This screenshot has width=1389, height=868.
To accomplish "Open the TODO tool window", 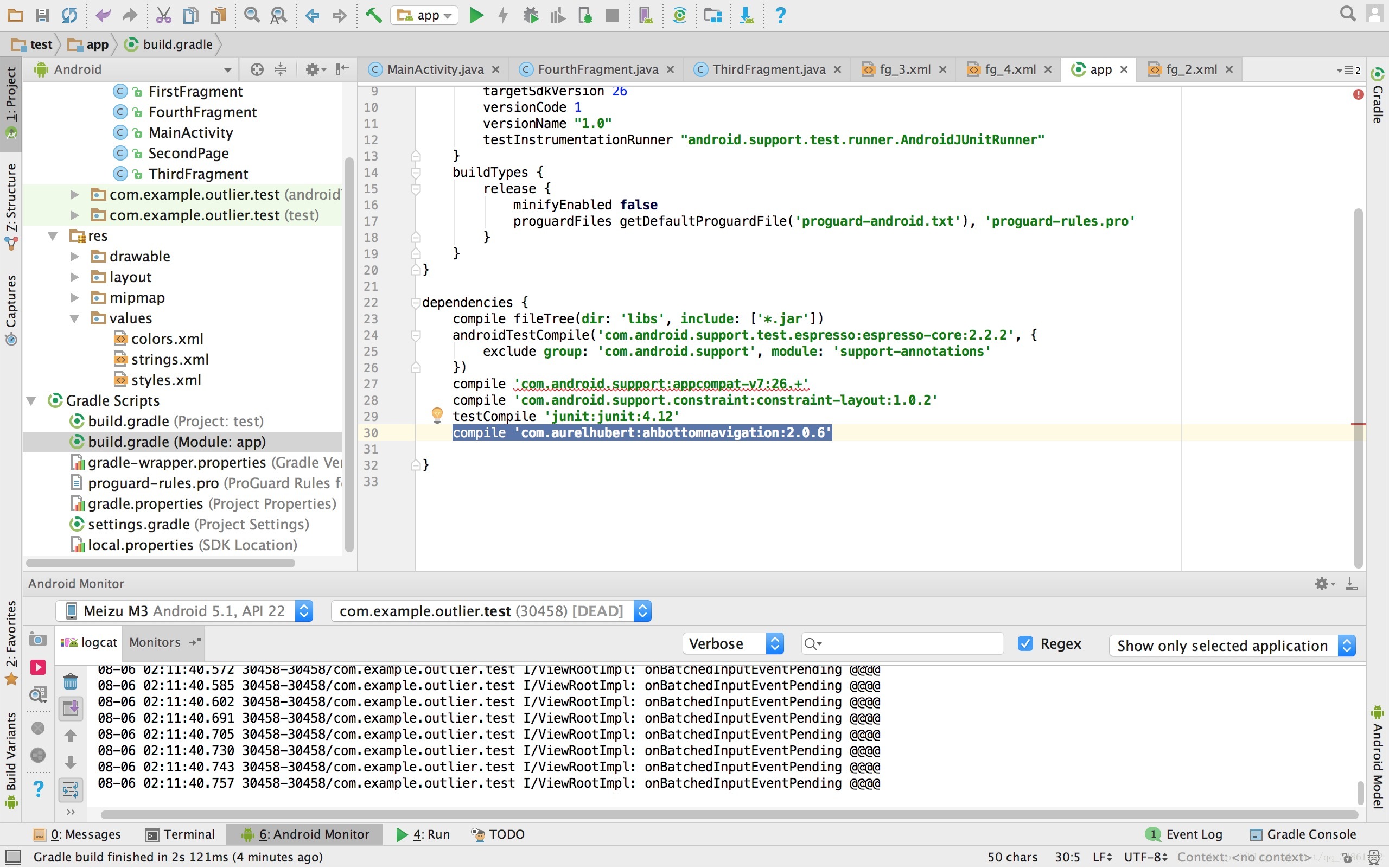I will tap(498, 834).
